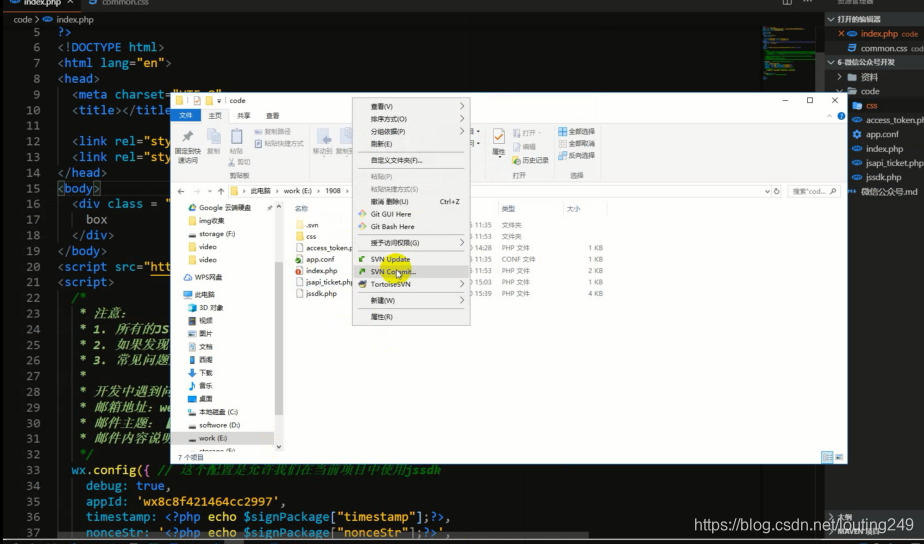Screen dimensions: 924x544
Task: Click work (E:) in address breadcrumb
Action: pyautogui.click(x=298, y=191)
